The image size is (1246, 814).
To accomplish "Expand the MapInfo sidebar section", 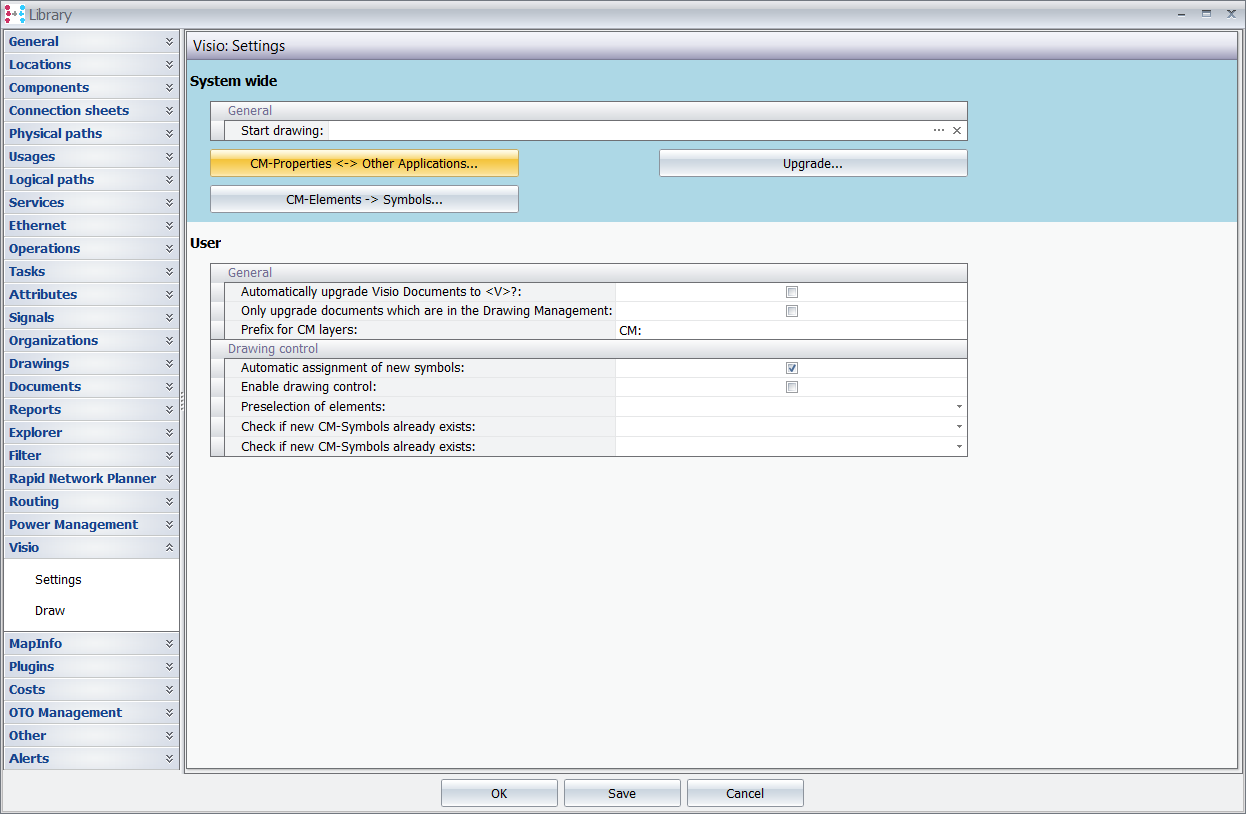I will [91, 644].
